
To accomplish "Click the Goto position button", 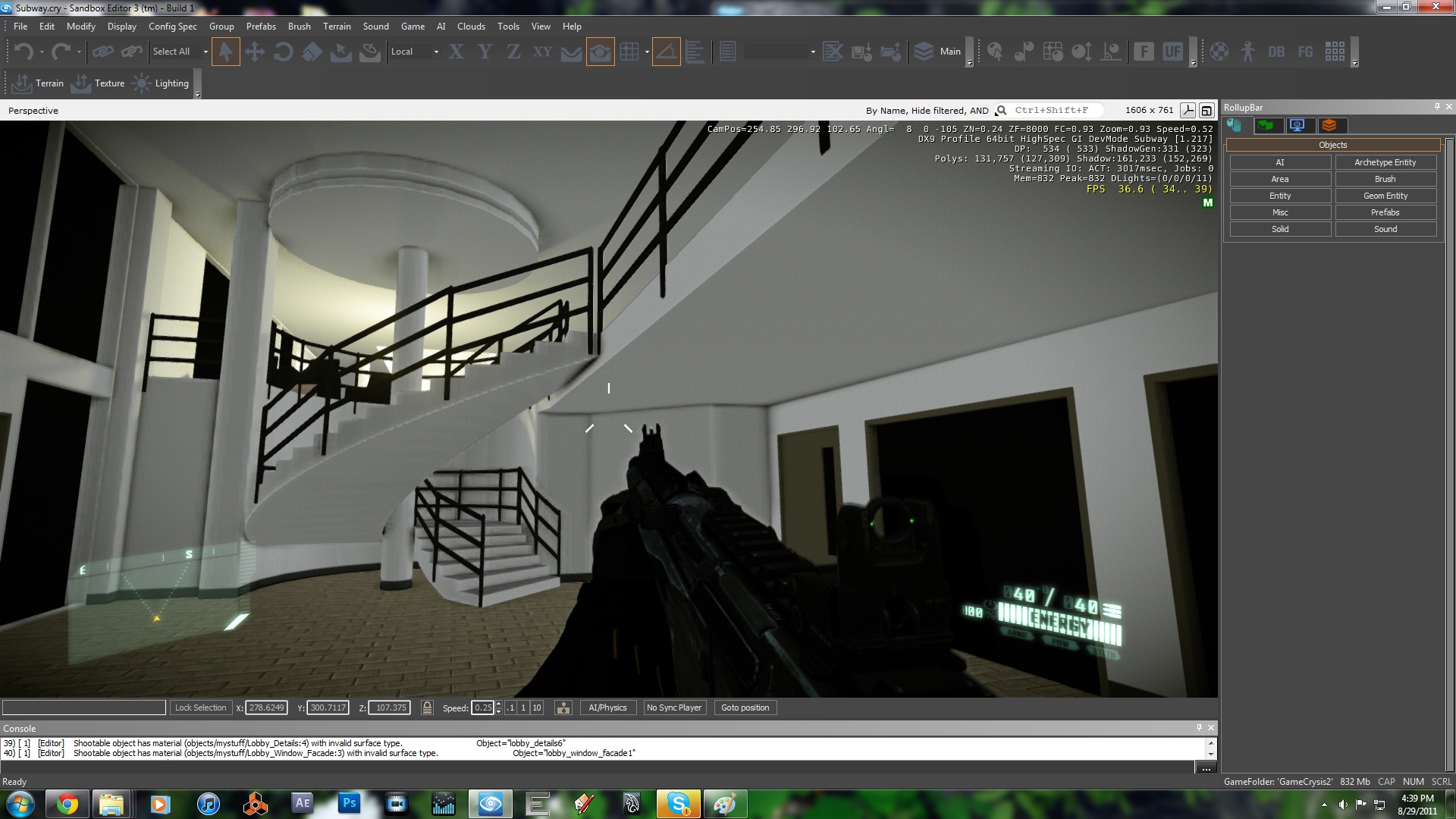I will point(745,708).
